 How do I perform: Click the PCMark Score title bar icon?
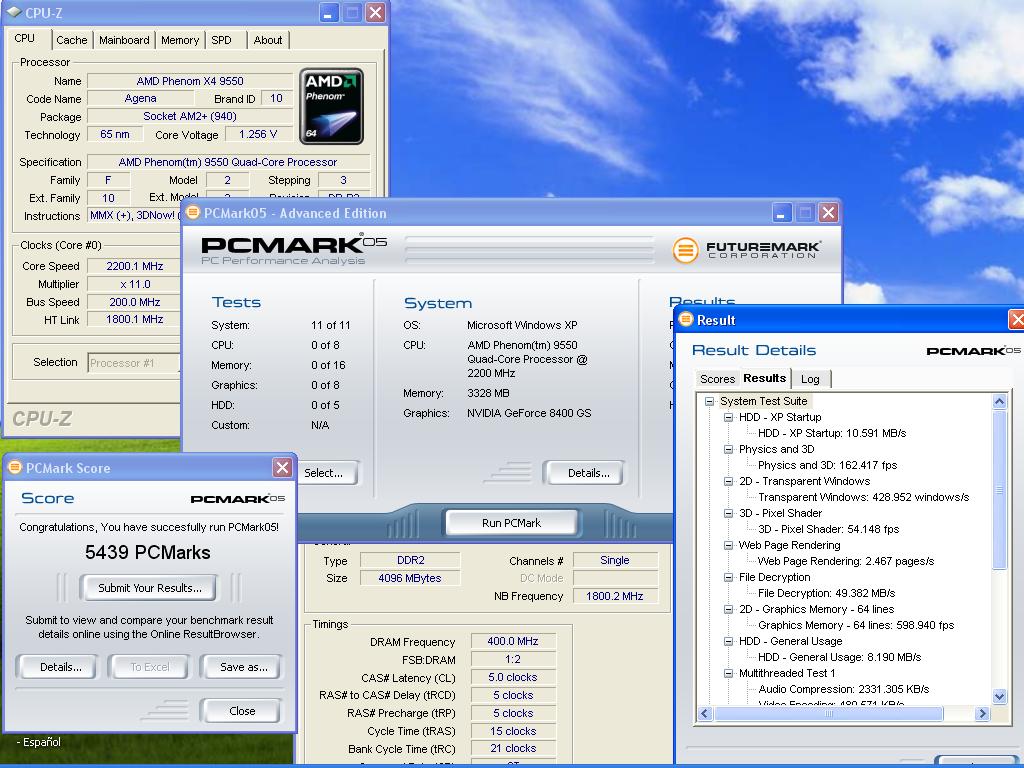14,467
